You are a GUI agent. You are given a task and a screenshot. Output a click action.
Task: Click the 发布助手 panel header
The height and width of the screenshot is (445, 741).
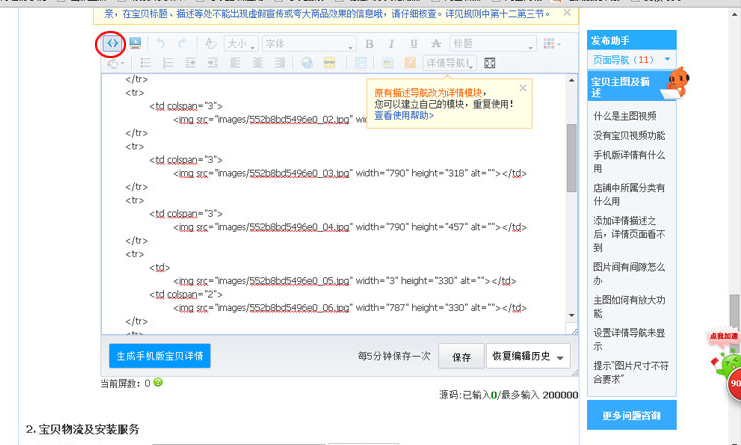coord(631,40)
